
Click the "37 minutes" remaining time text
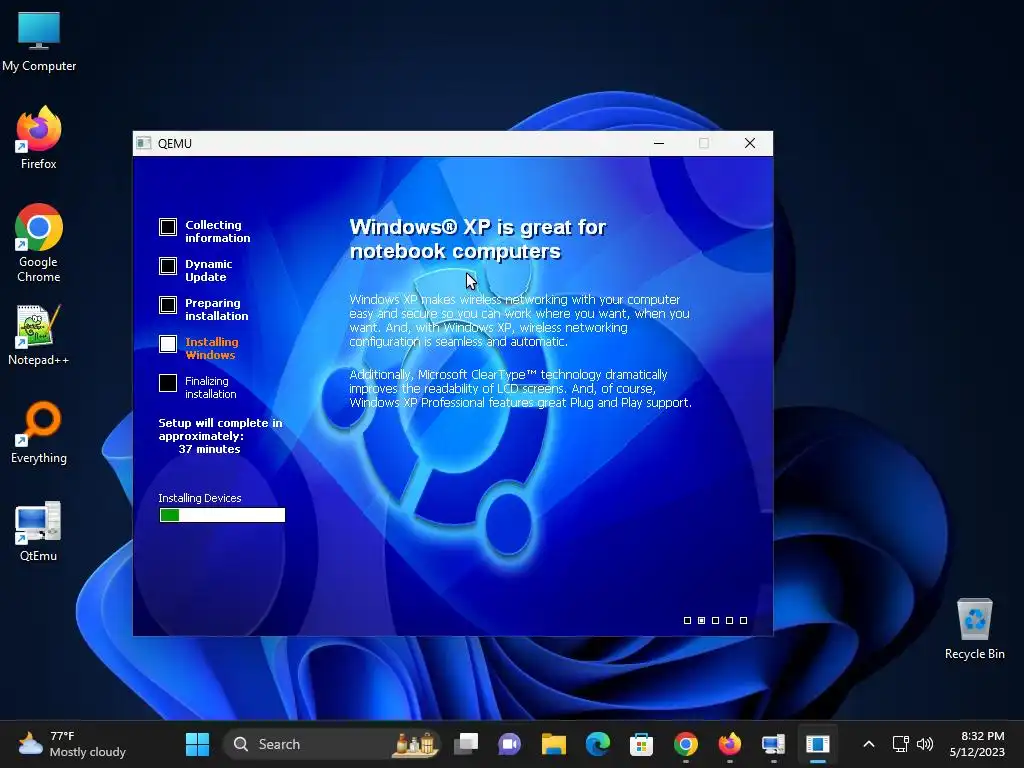pyautogui.click(x=210, y=449)
